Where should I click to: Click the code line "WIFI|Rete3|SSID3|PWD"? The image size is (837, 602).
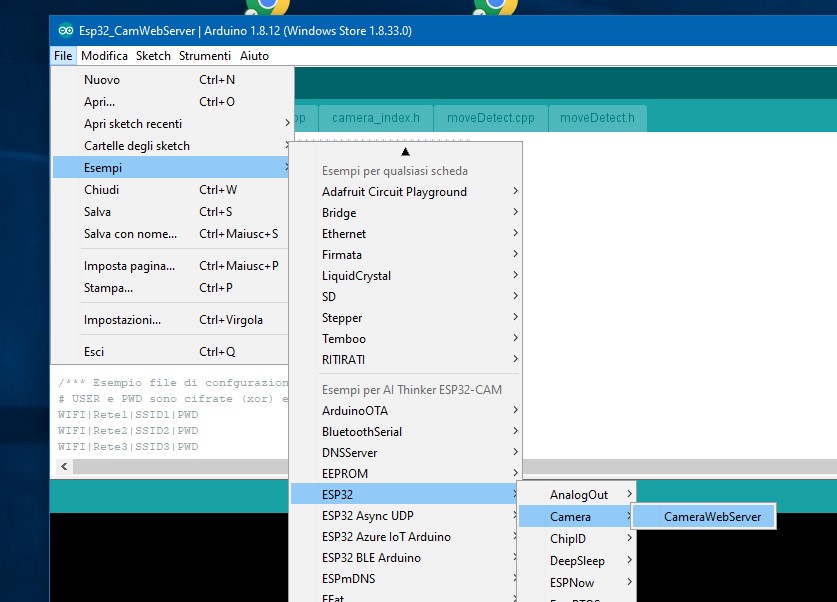128,447
